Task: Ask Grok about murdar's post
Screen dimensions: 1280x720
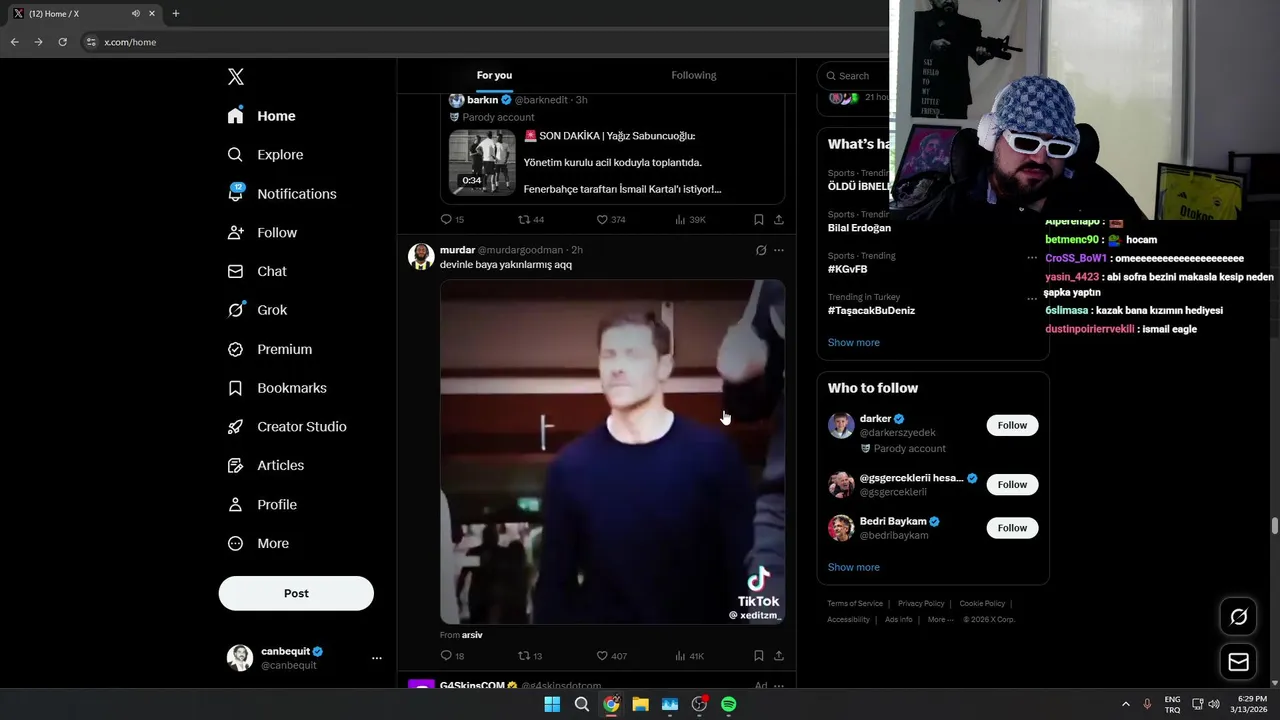Action: click(x=761, y=250)
